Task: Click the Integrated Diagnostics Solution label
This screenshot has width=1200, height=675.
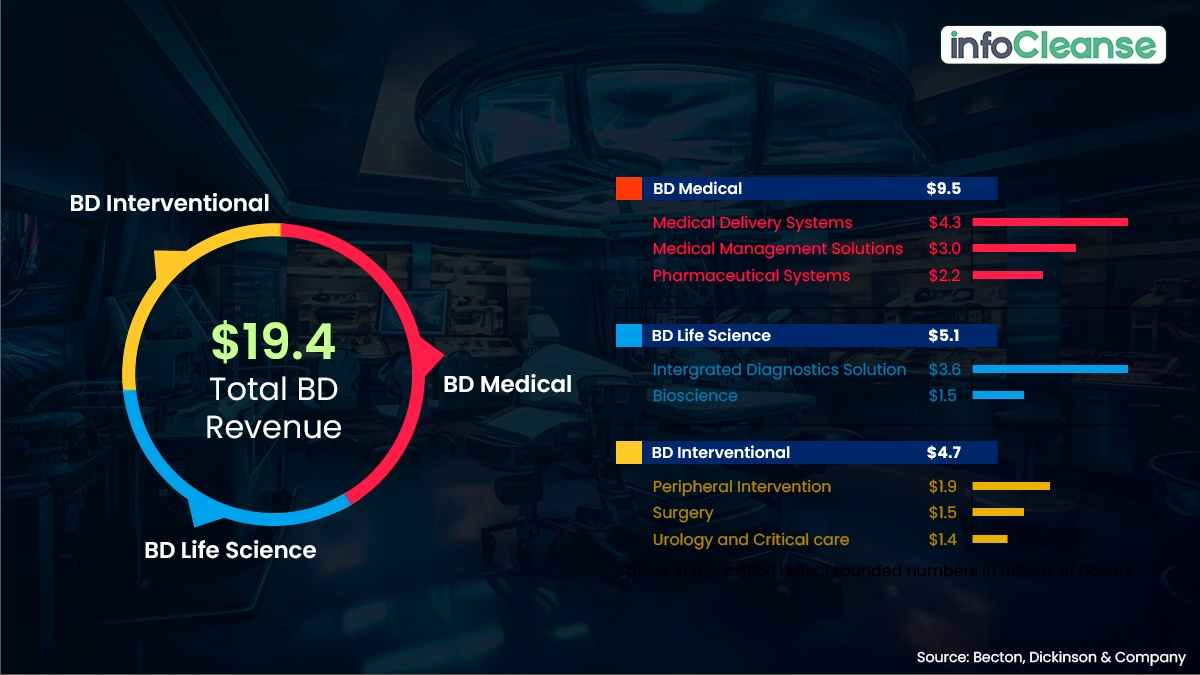Action: tap(779, 370)
